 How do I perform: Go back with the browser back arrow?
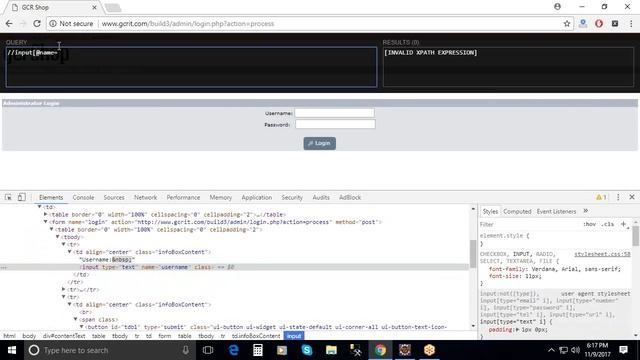pyautogui.click(x=9, y=24)
